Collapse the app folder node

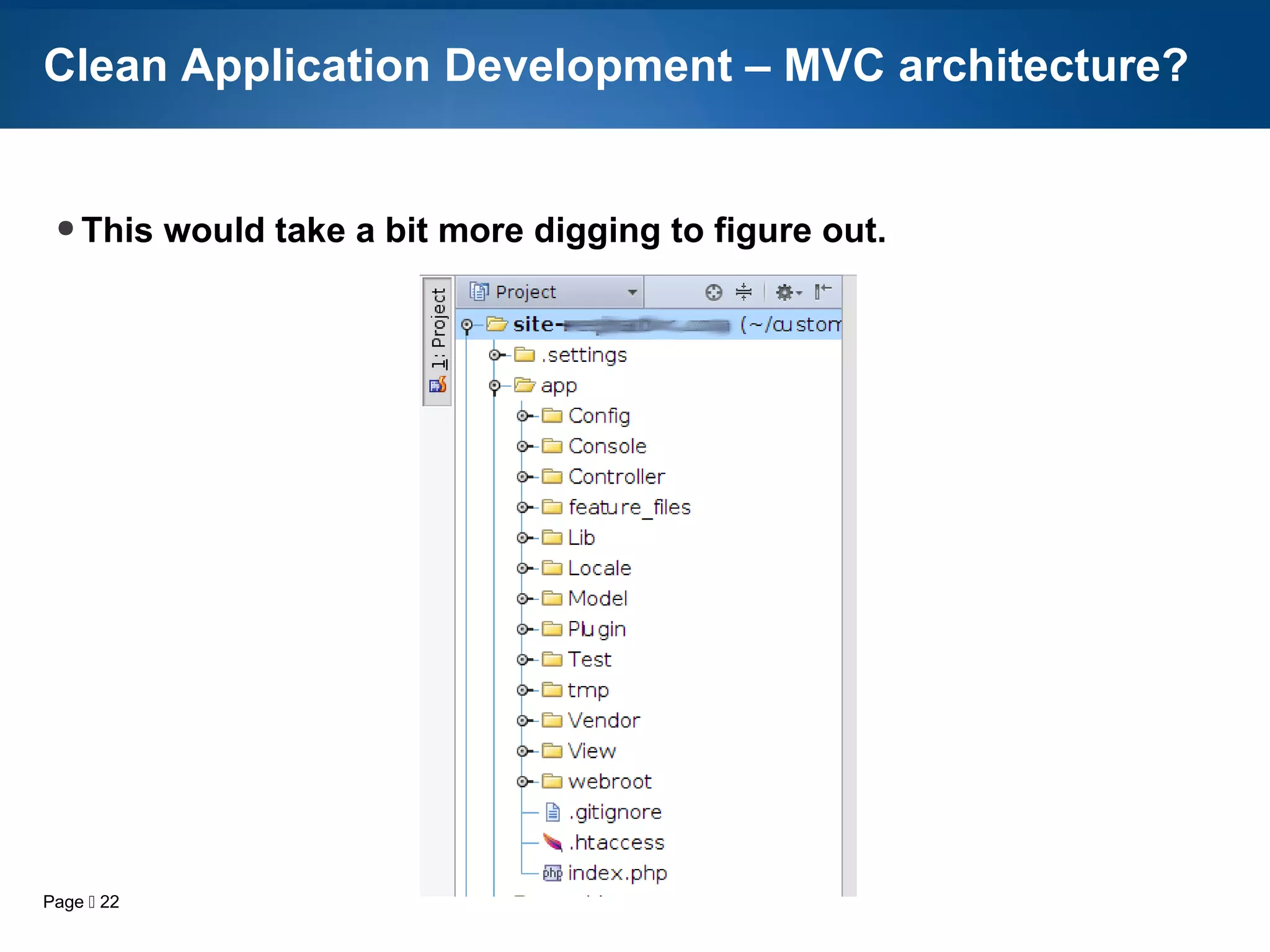point(494,386)
